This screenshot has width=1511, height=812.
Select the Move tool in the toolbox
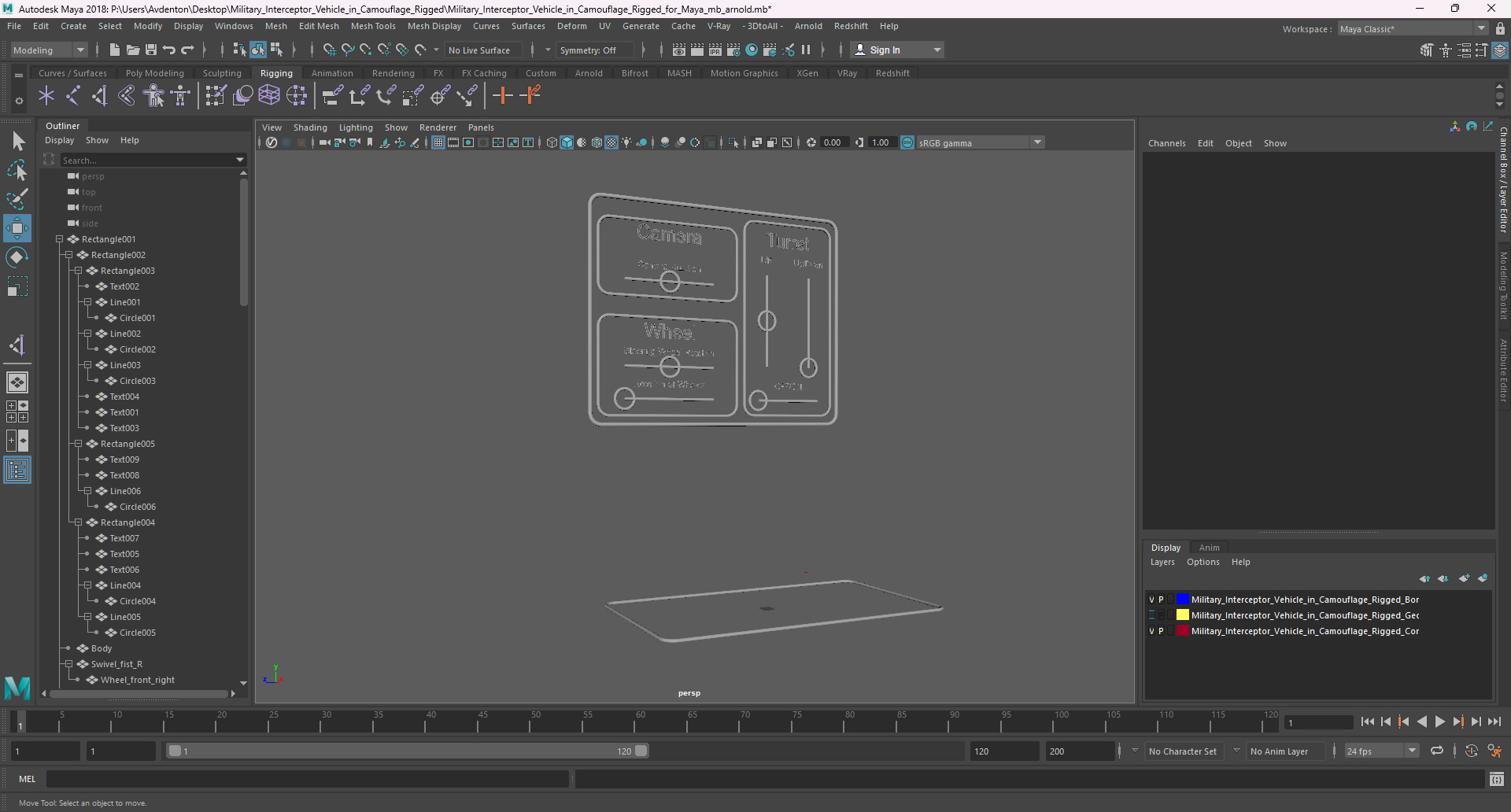17,229
